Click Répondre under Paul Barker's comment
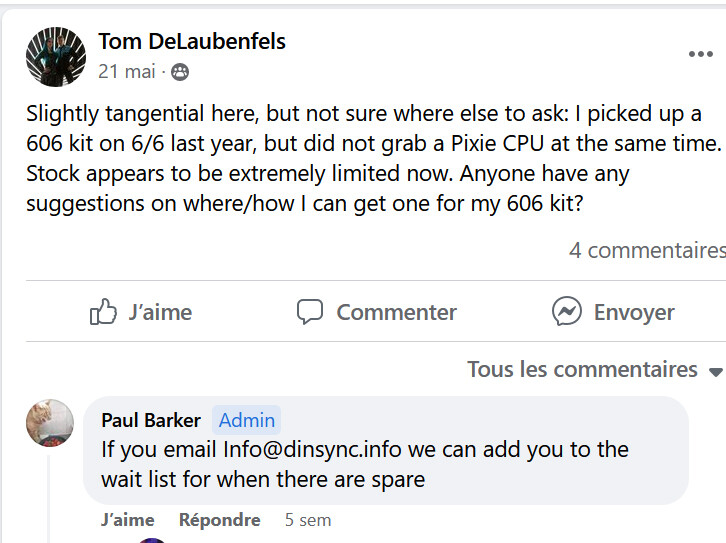 tap(219, 520)
